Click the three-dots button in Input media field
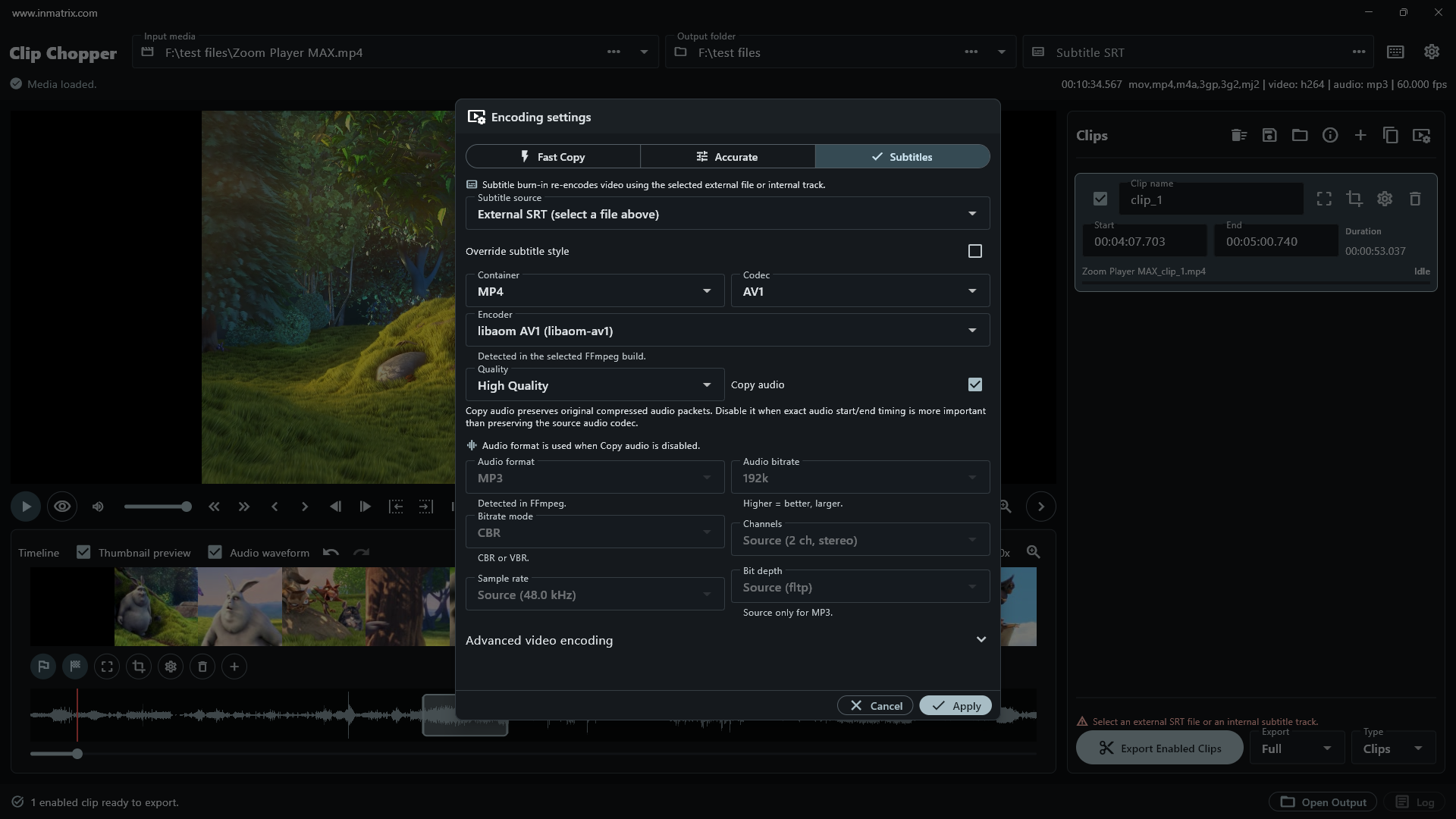This screenshot has height=819, width=1456. (613, 52)
